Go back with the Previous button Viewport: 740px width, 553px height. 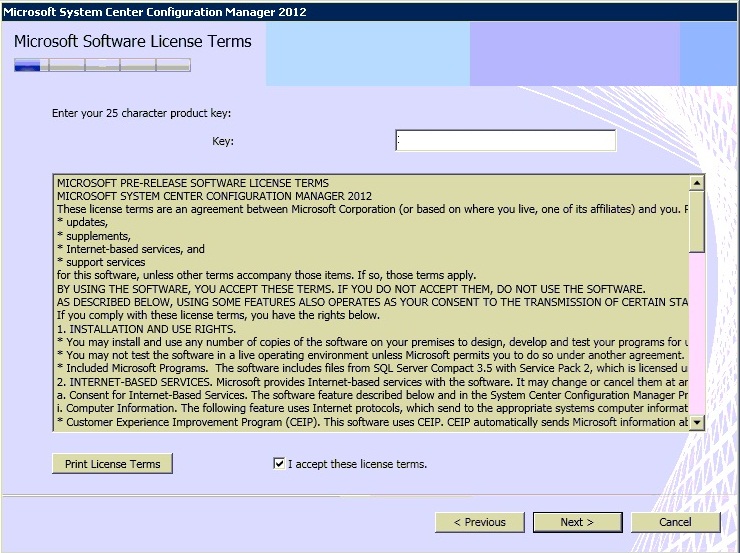point(479,522)
